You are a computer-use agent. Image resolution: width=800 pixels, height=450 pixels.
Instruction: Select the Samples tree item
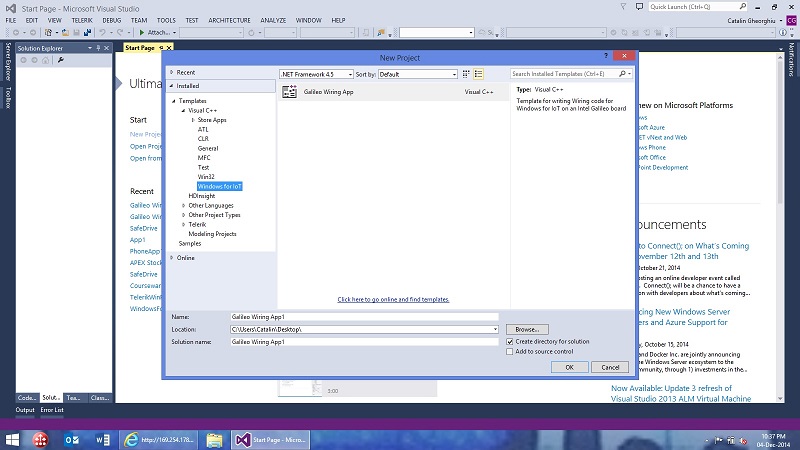(190, 243)
